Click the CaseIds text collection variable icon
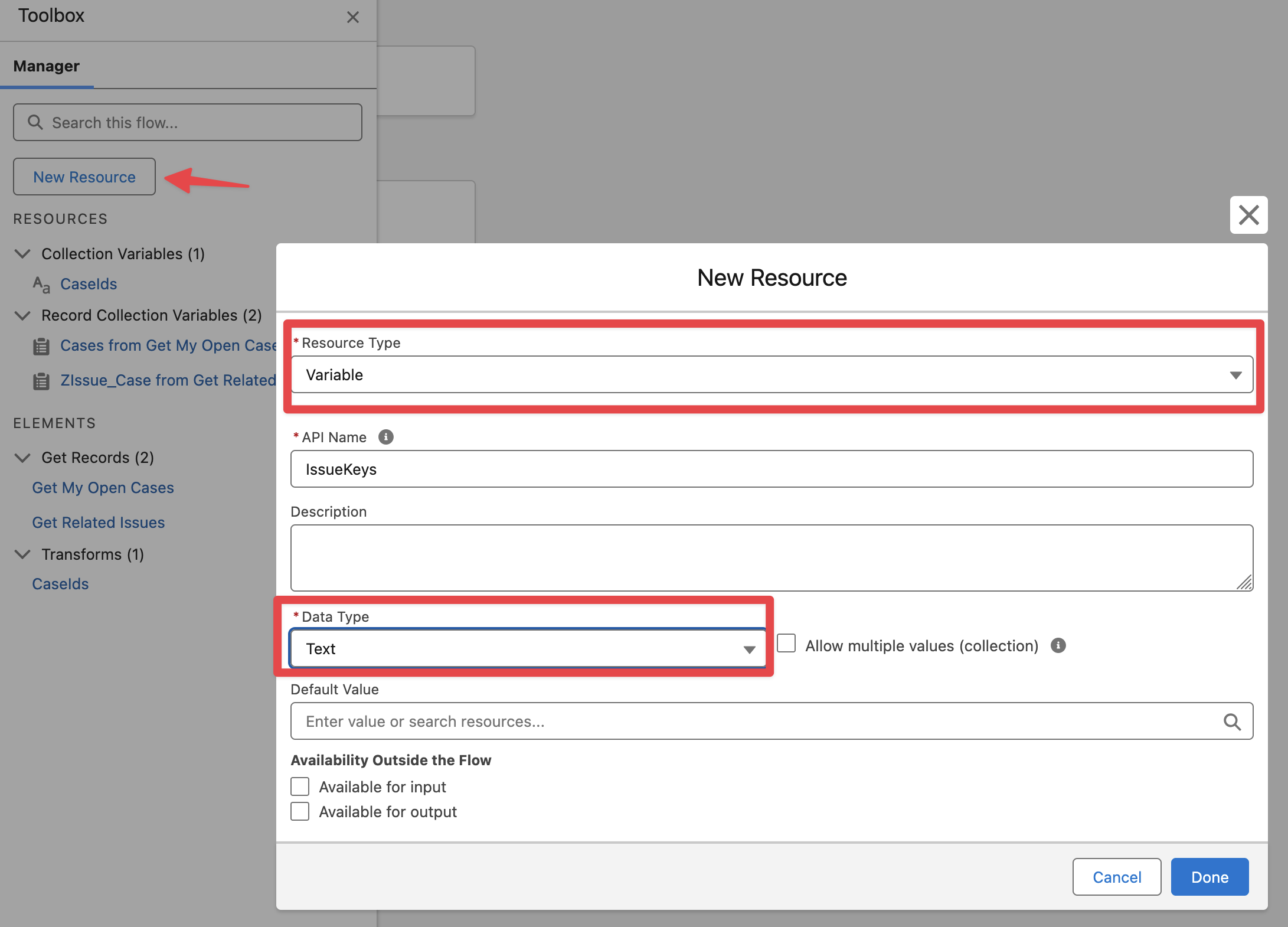Screen dimensions: 1288x927 pos(41,285)
